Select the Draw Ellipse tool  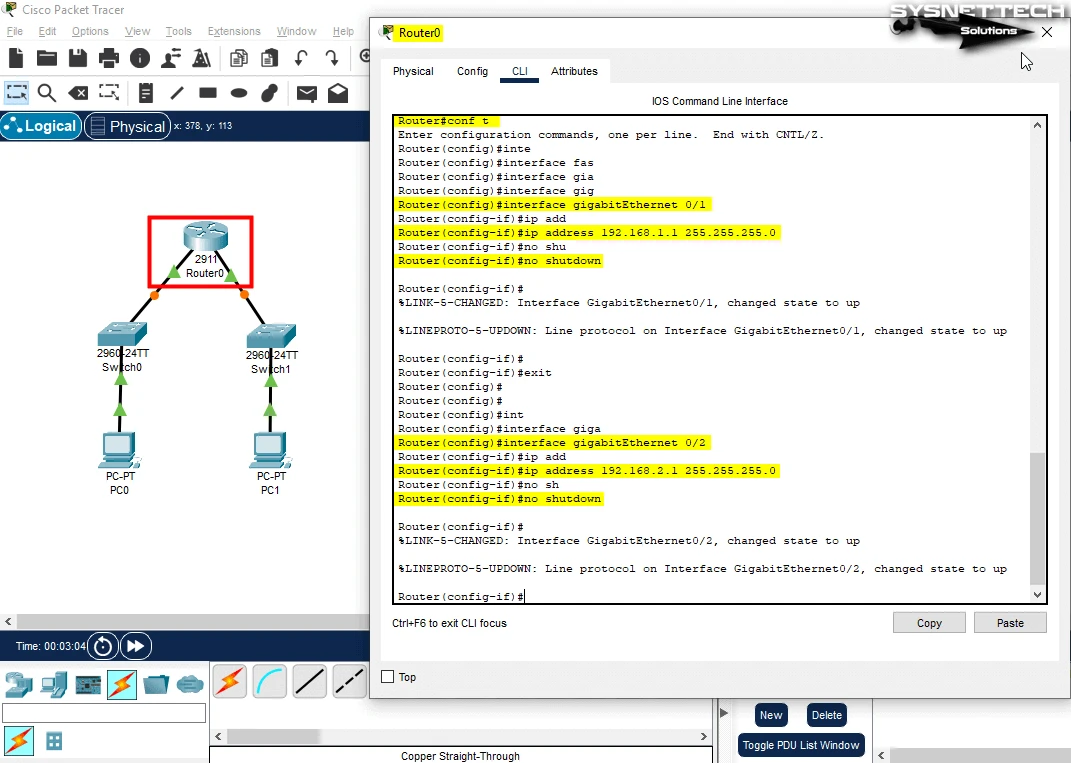[x=239, y=93]
